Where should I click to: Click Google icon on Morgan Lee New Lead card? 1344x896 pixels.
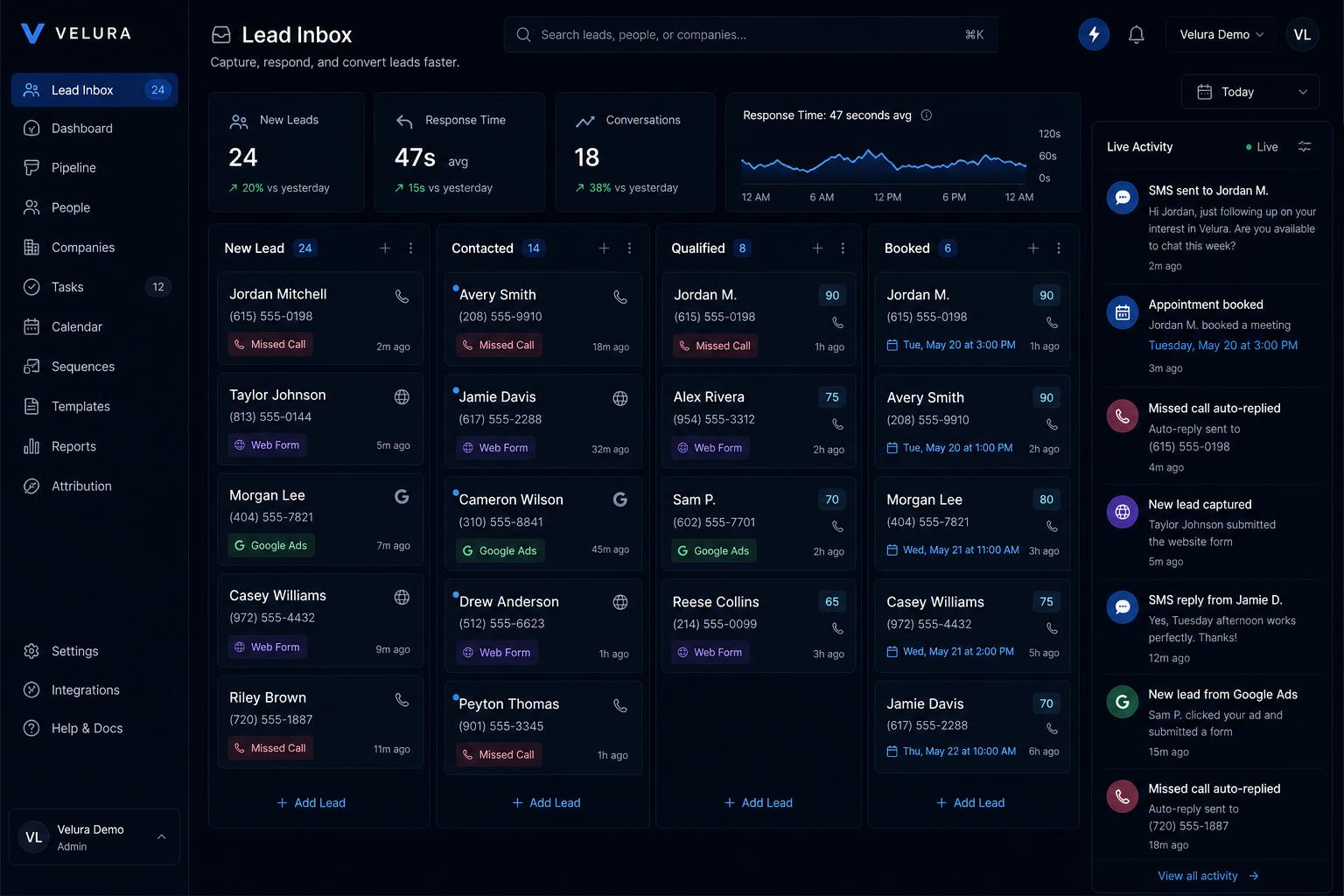[x=402, y=497]
